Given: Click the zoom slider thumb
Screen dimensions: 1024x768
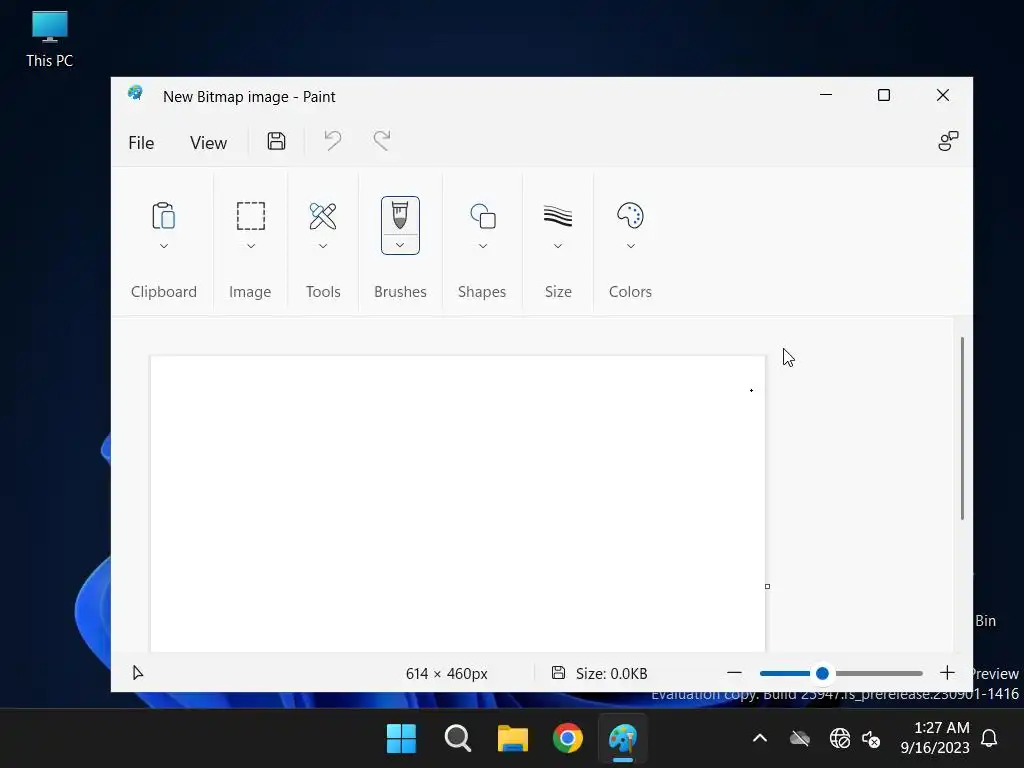Looking at the screenshot, I should (x=822, y=673).
